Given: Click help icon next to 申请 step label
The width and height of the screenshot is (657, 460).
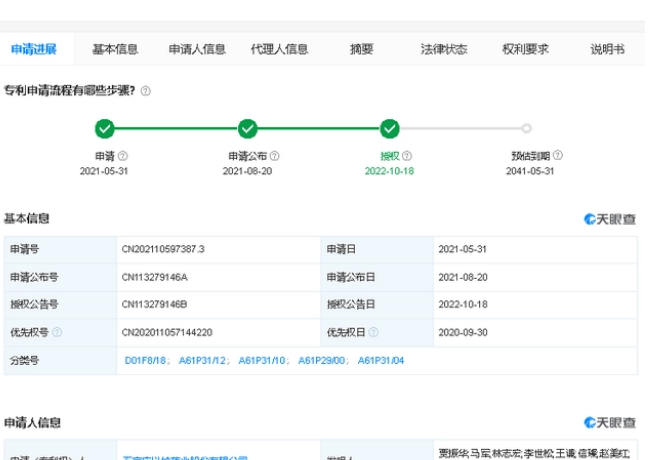Looking at the screenshot, I should click(x=123, y=156).
